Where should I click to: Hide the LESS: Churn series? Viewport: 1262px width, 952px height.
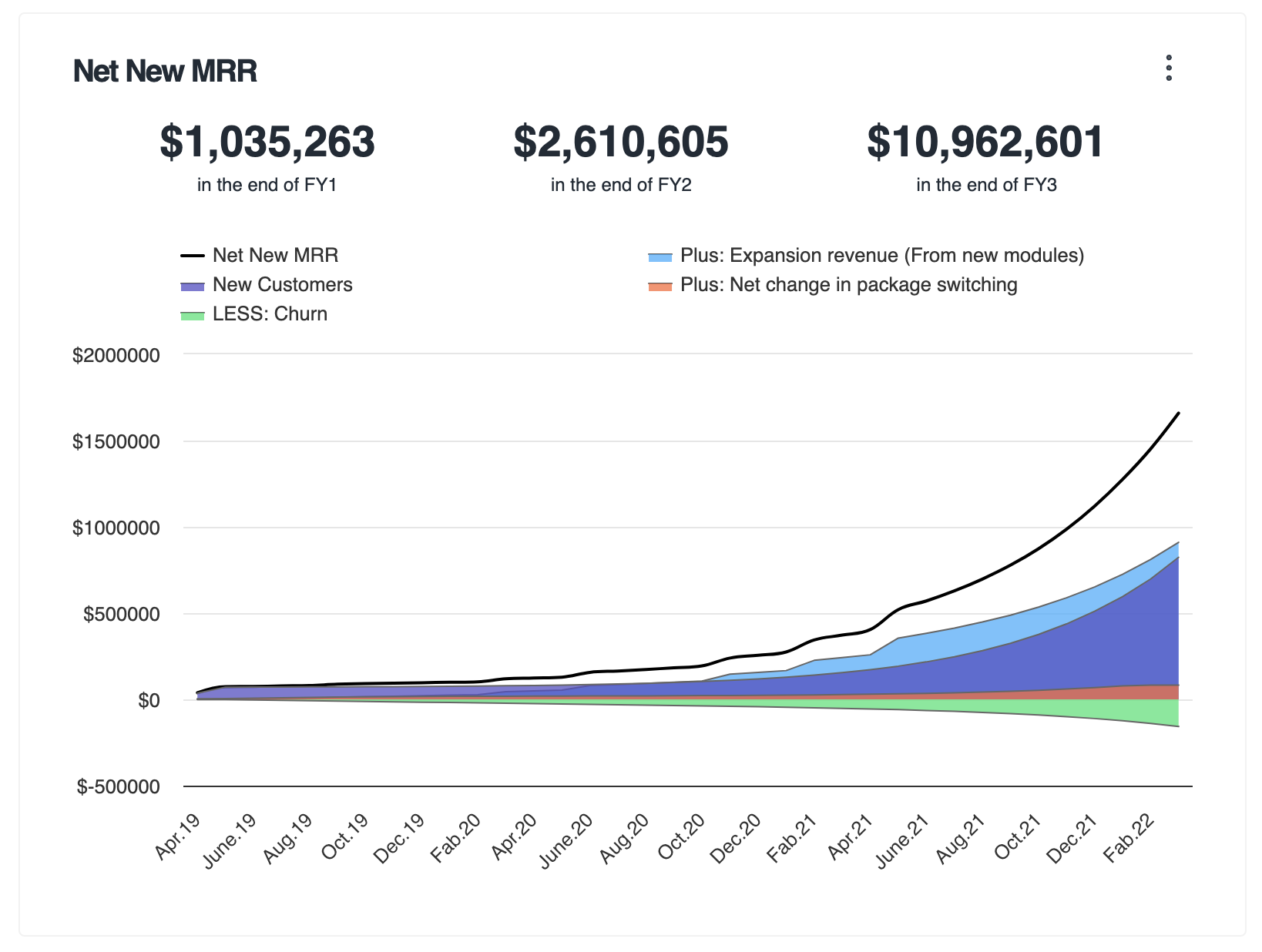click(x=270, y=313)
